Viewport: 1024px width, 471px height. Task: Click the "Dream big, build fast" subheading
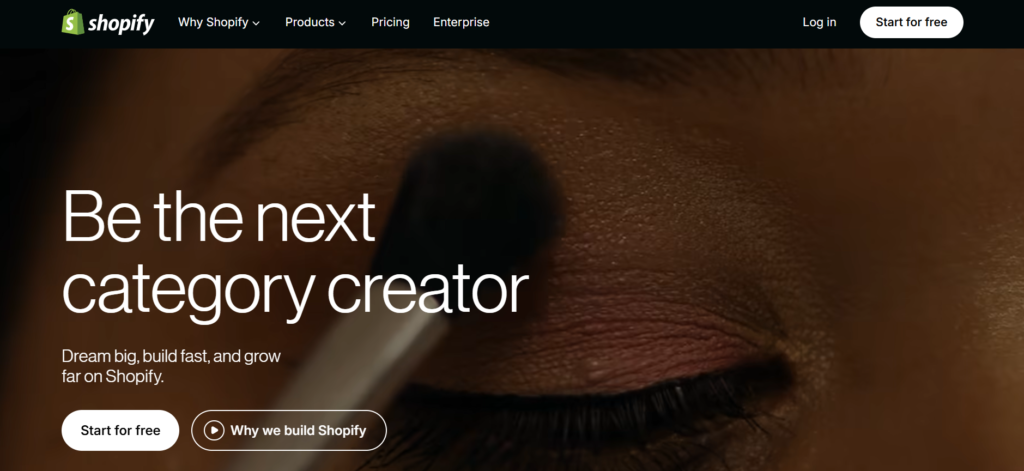pyautogui.click(x=171, y=366)
